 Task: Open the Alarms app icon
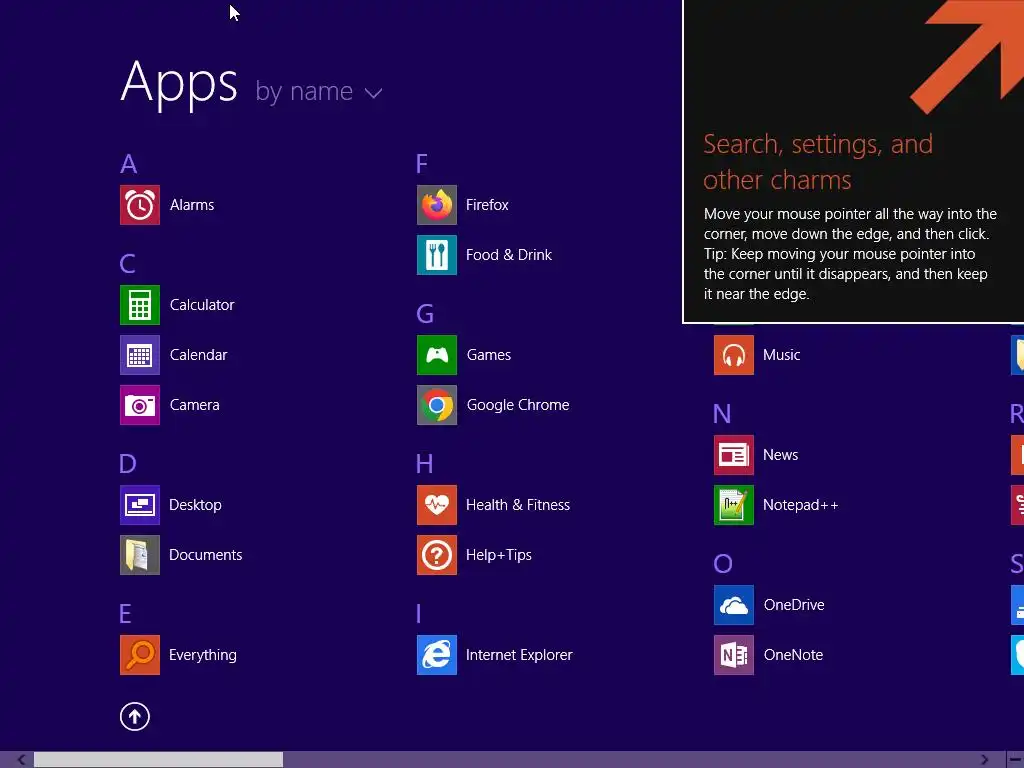140,205
